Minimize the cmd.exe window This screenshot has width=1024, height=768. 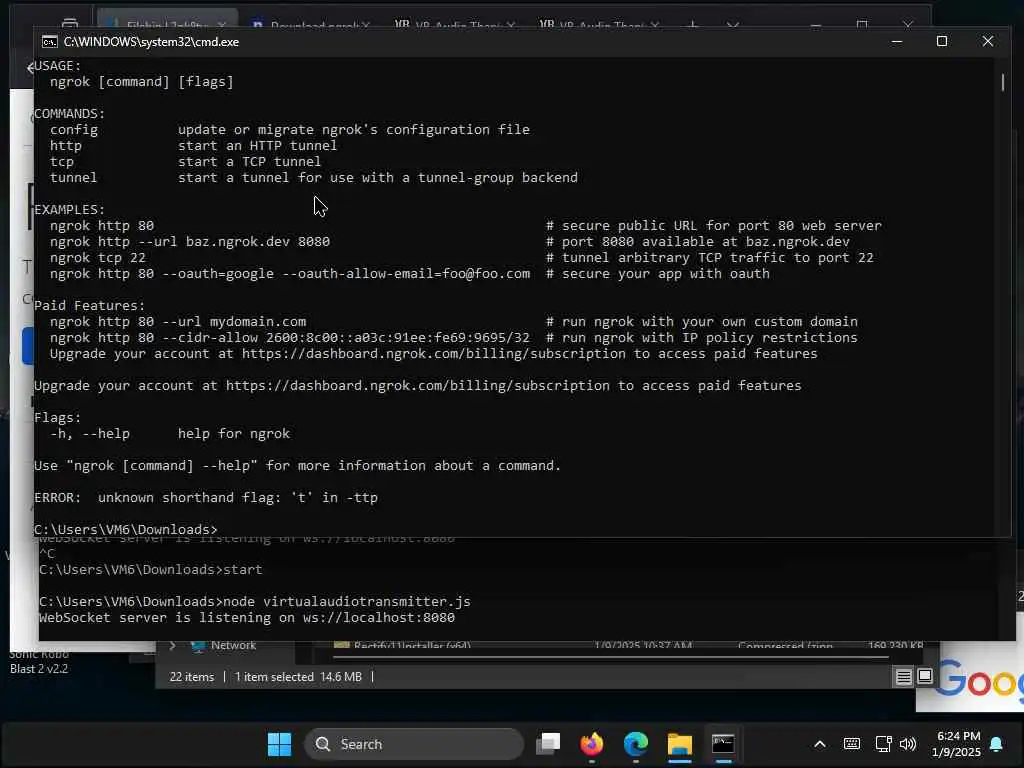(x=897, y=42)
